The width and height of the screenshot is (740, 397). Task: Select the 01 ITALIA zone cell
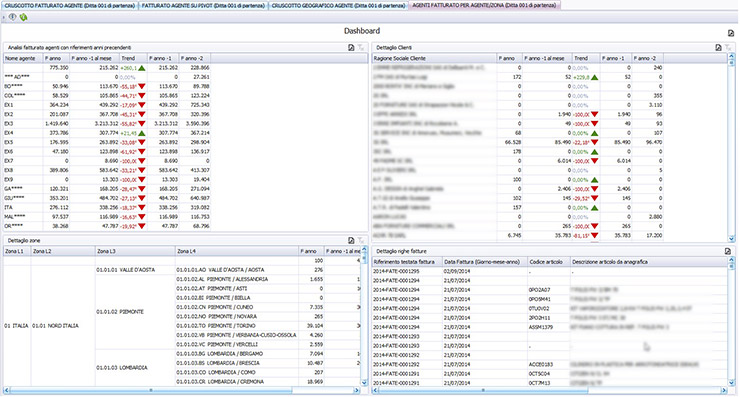pos(17,326)
